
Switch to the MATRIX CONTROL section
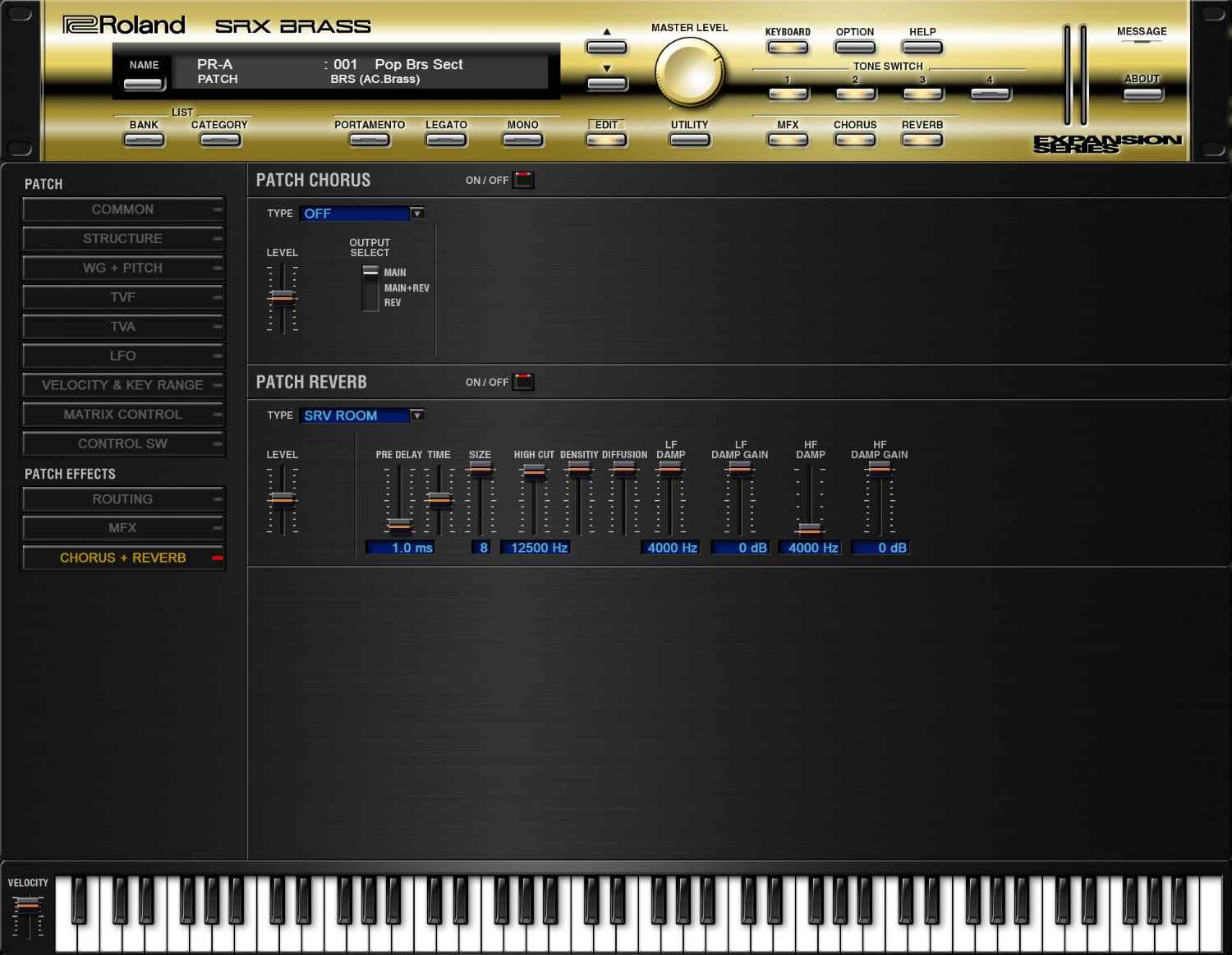coord(122,415)
